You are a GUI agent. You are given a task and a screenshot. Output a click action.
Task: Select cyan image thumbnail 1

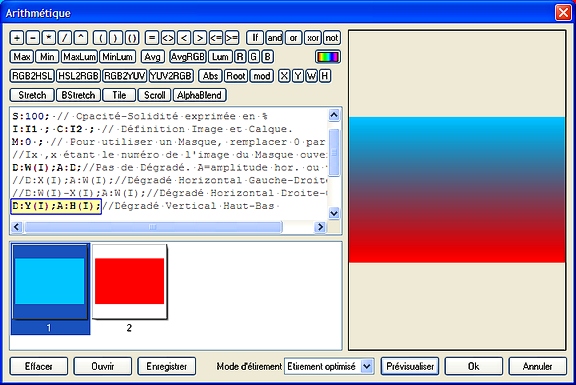pos(50,281)
